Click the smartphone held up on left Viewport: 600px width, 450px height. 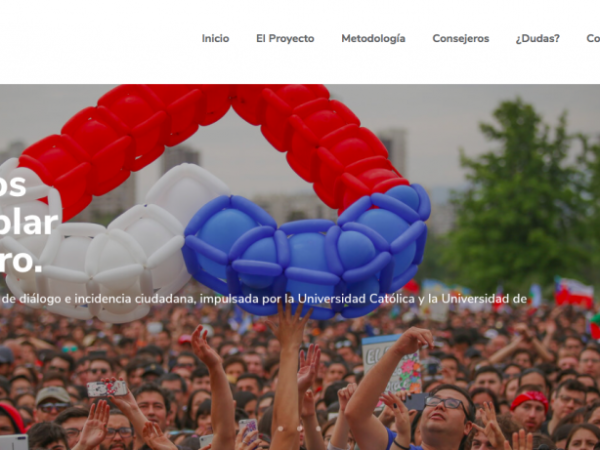(107, 388)
